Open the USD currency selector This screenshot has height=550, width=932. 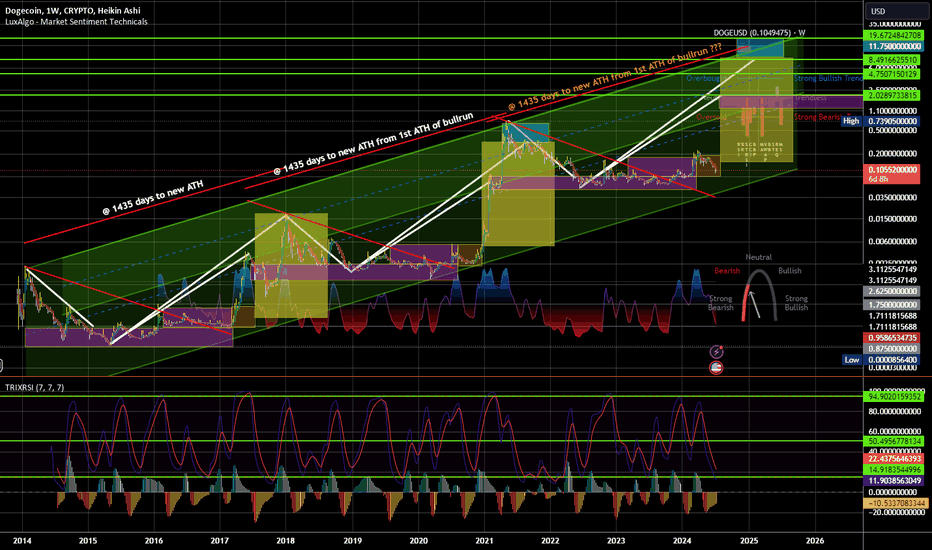point(895,11)
